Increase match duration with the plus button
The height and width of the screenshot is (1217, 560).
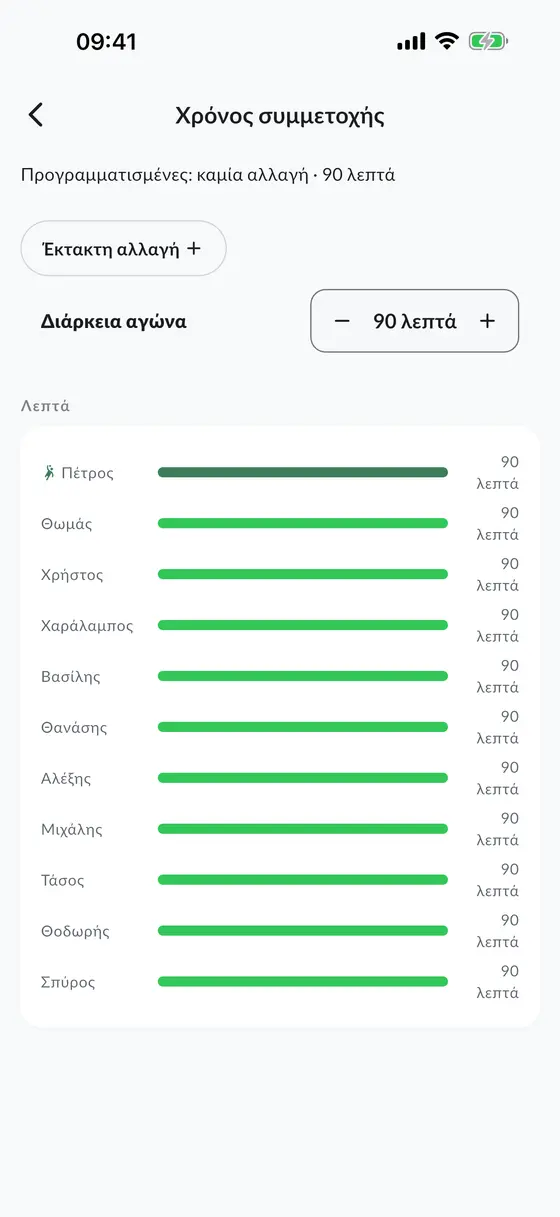pyautogui.click(x=487, y=321)
